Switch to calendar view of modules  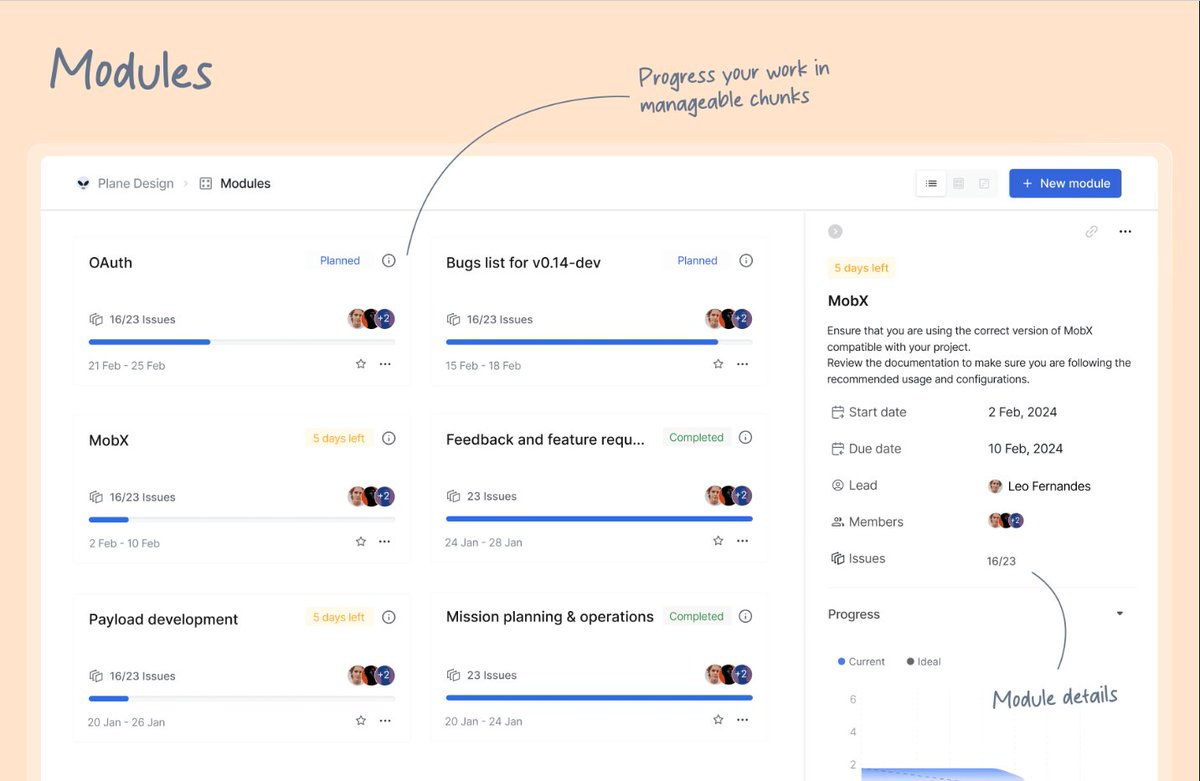[984, 183]
